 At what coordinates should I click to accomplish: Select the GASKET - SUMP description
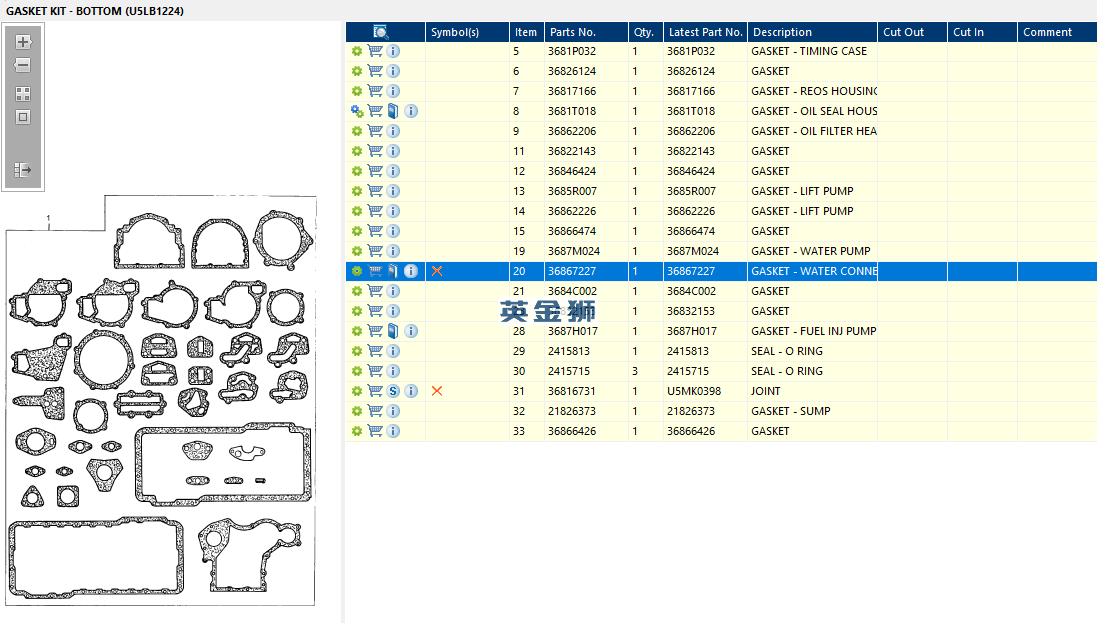point(791,411)
